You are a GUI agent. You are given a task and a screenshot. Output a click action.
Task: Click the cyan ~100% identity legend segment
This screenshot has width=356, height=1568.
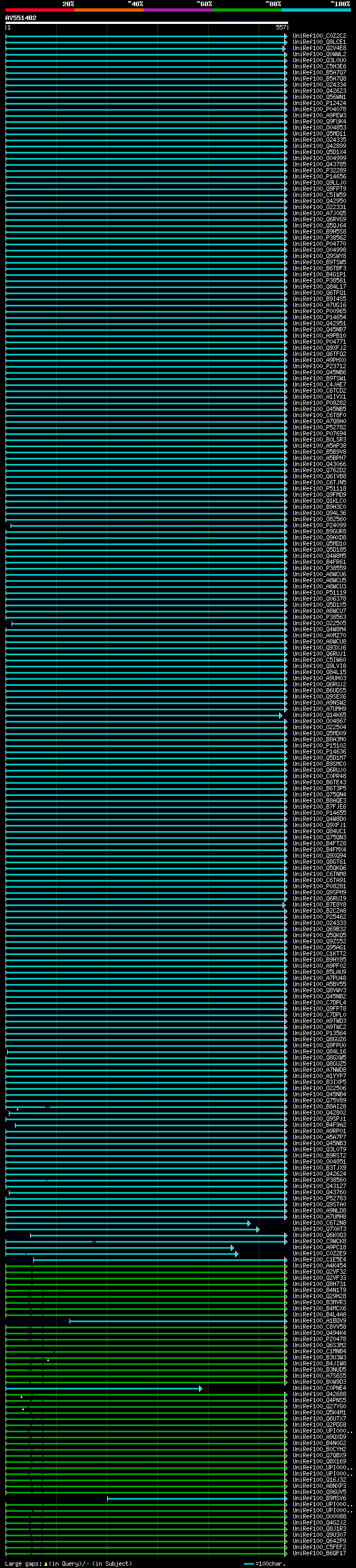coord(316,10)
